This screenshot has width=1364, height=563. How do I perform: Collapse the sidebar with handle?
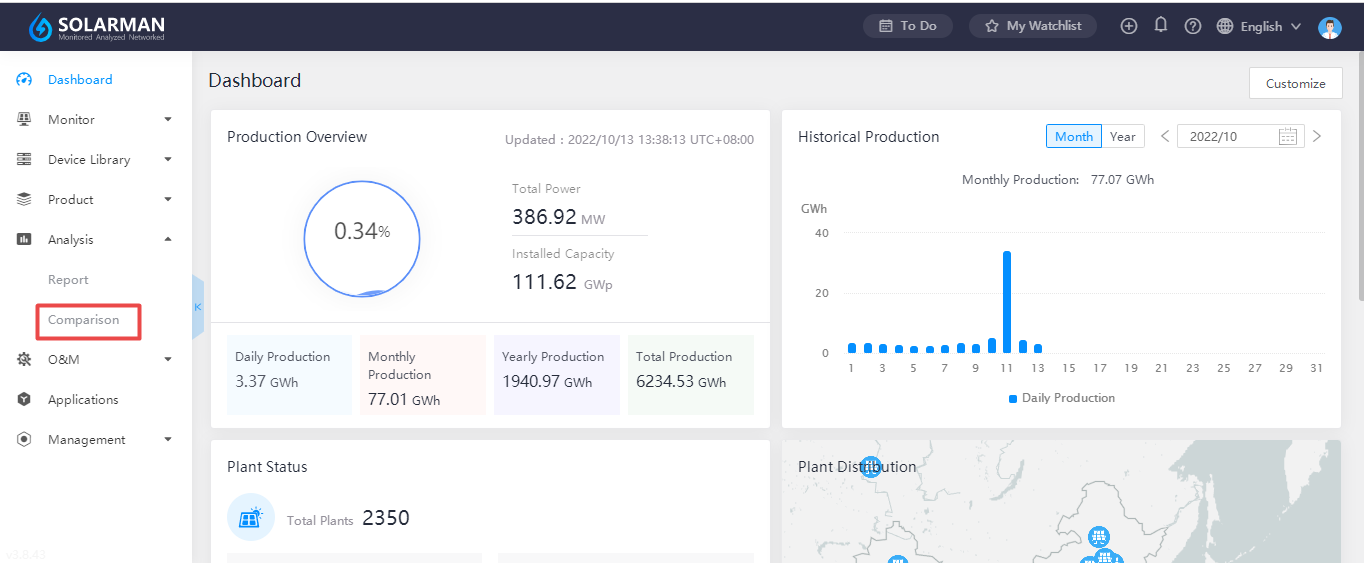pyautogui.click(x=197, y=307)
